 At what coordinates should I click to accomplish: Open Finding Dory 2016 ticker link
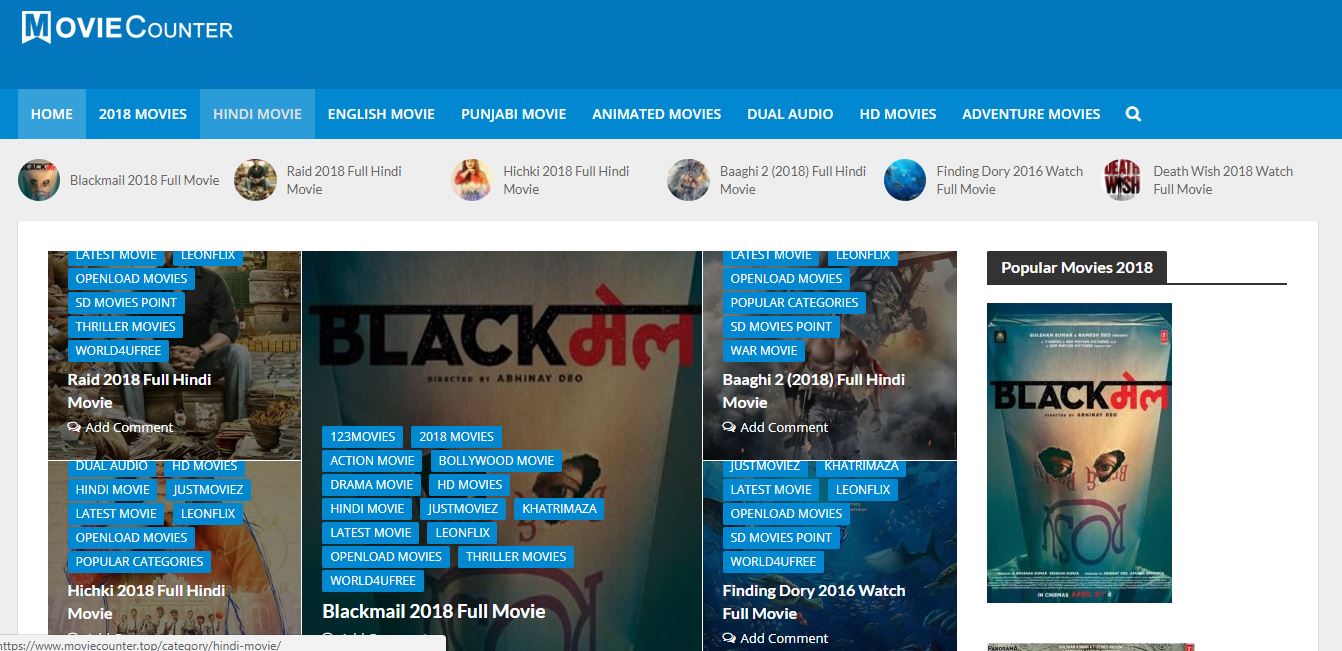[x=1010, y=180]
